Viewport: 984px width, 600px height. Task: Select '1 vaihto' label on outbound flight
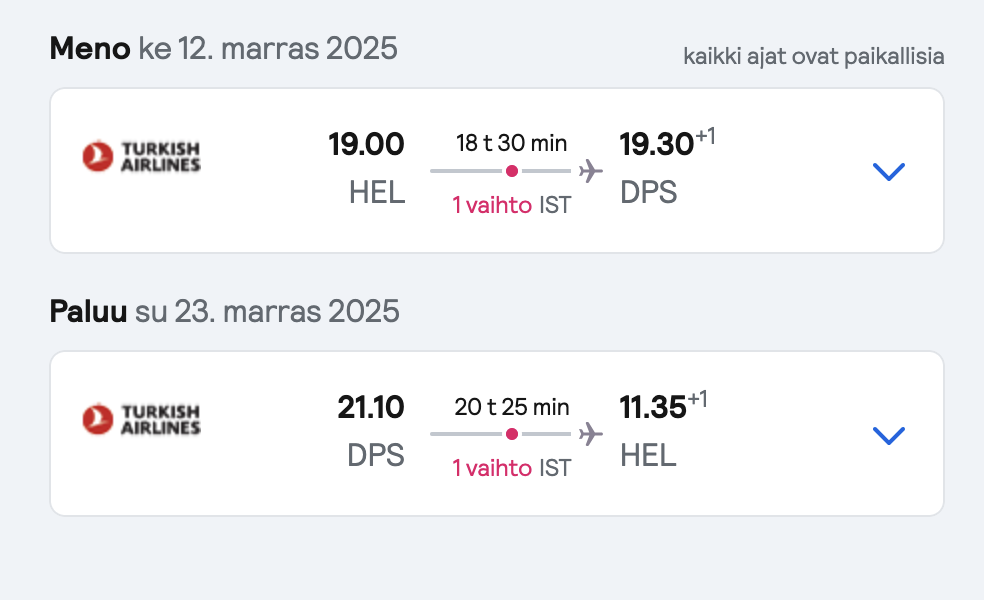pyautogui.click(x=492, y=205)
